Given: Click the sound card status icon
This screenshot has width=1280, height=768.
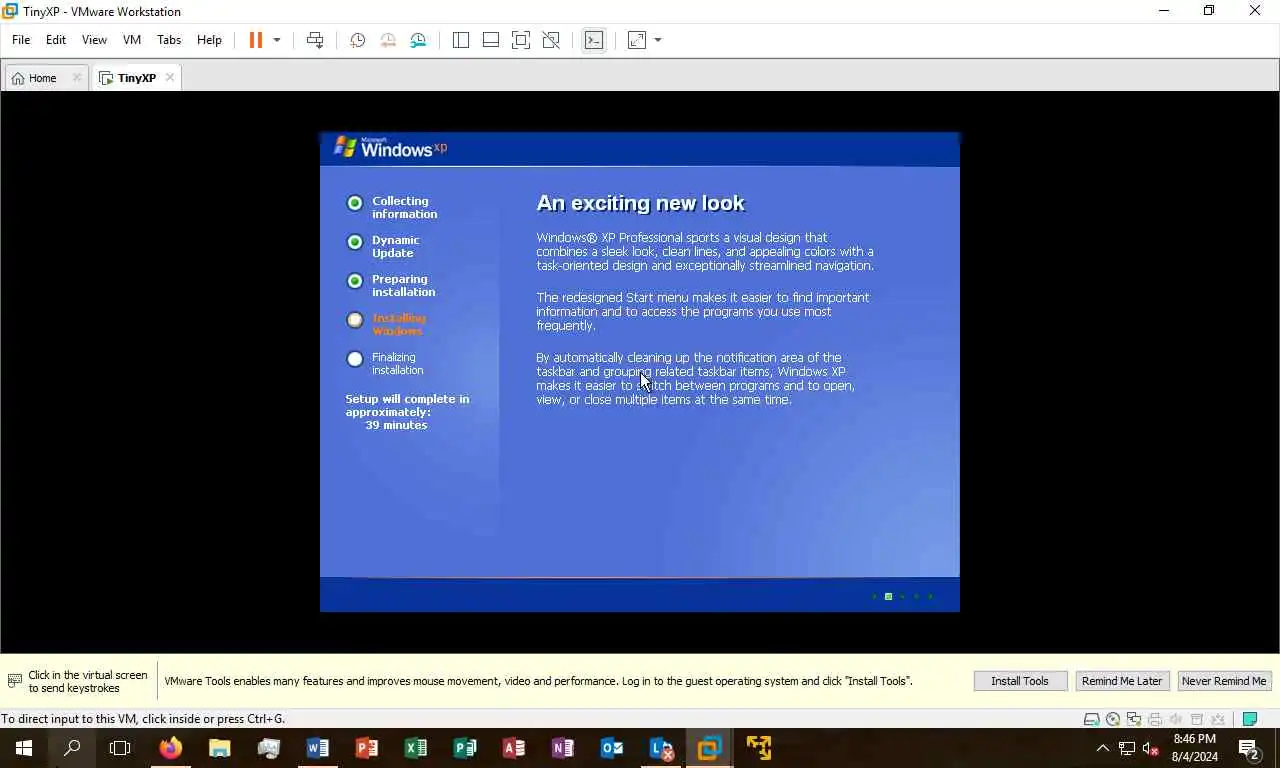Looking at the screenshot, I should [x=1176, y=719].
